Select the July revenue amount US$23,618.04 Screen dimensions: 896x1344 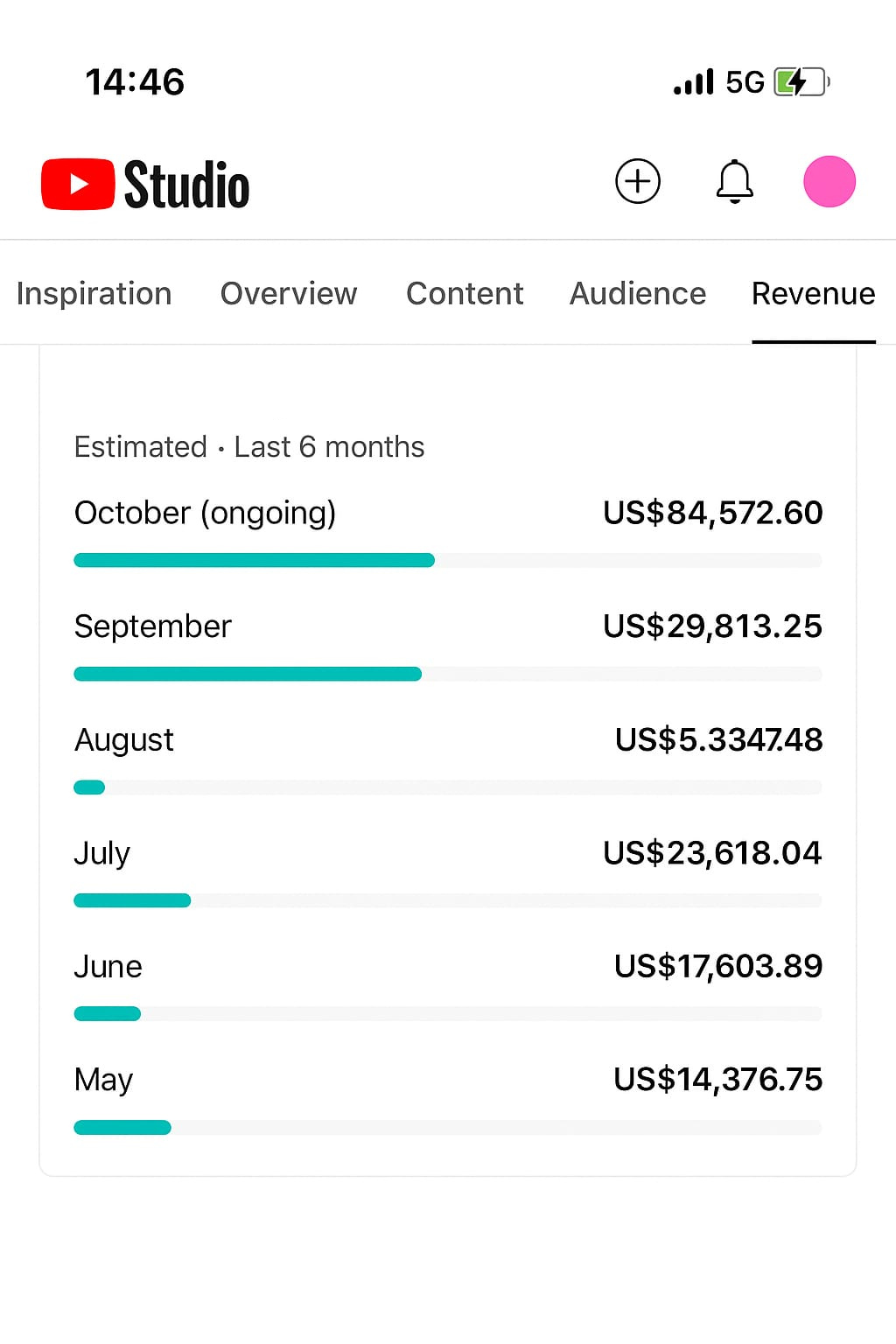click(x=712, y=853)
